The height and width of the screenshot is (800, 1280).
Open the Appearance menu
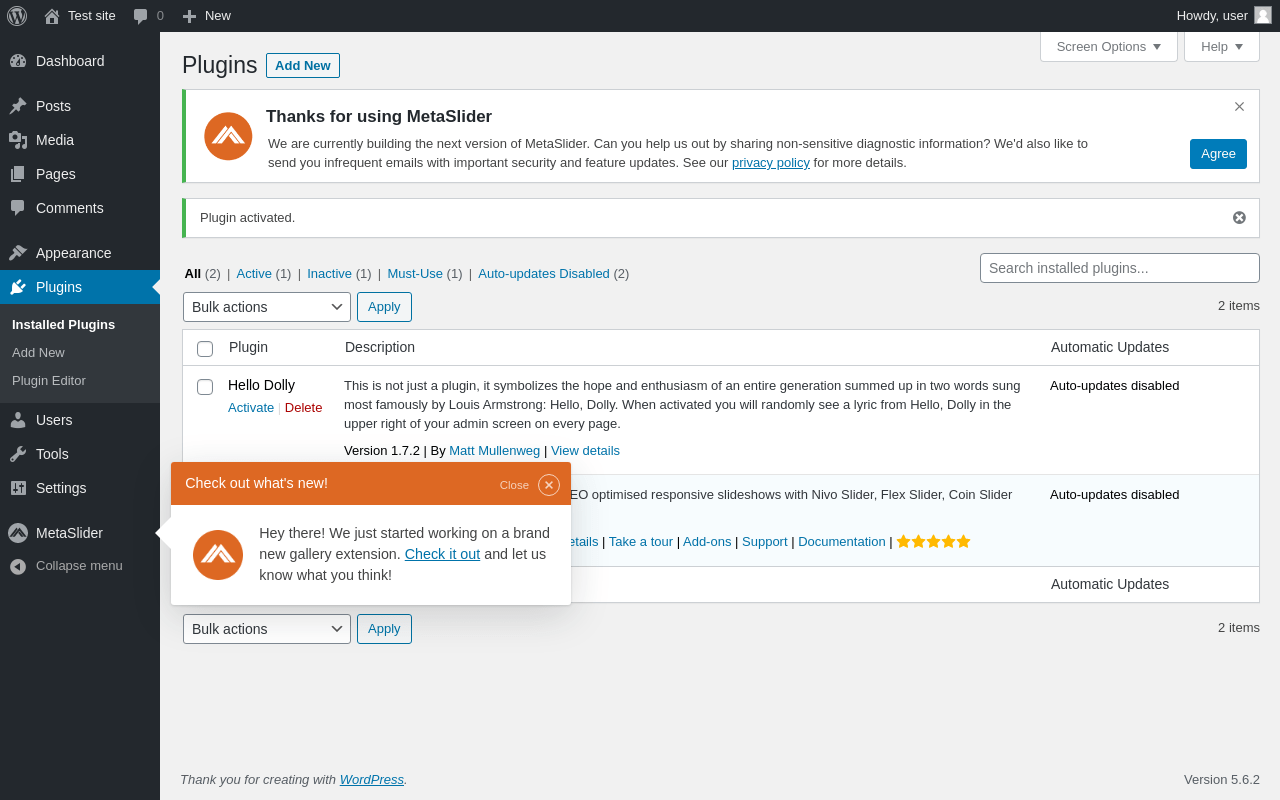coord(80,253)
